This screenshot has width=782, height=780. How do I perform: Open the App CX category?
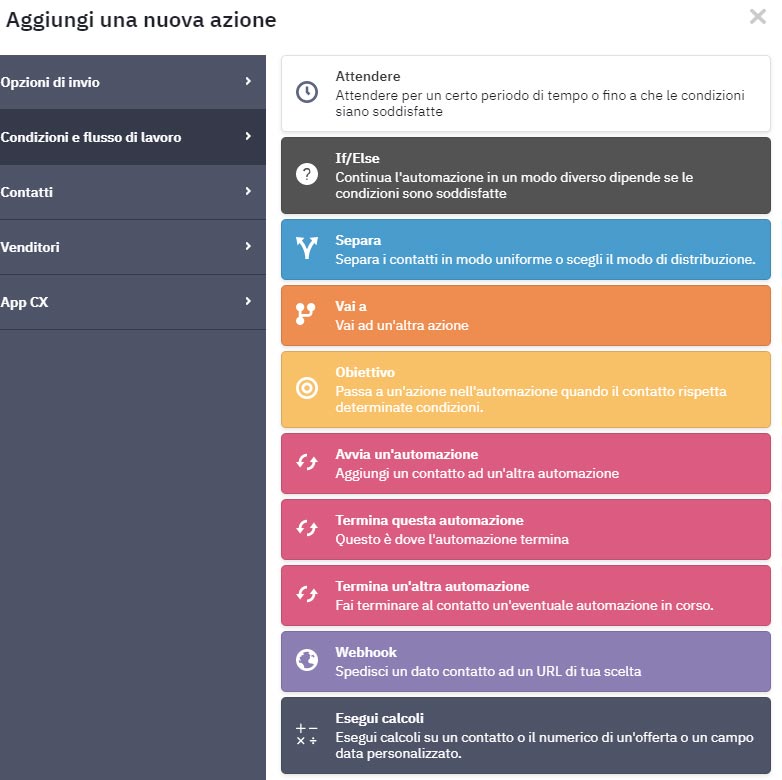(133, 302)
